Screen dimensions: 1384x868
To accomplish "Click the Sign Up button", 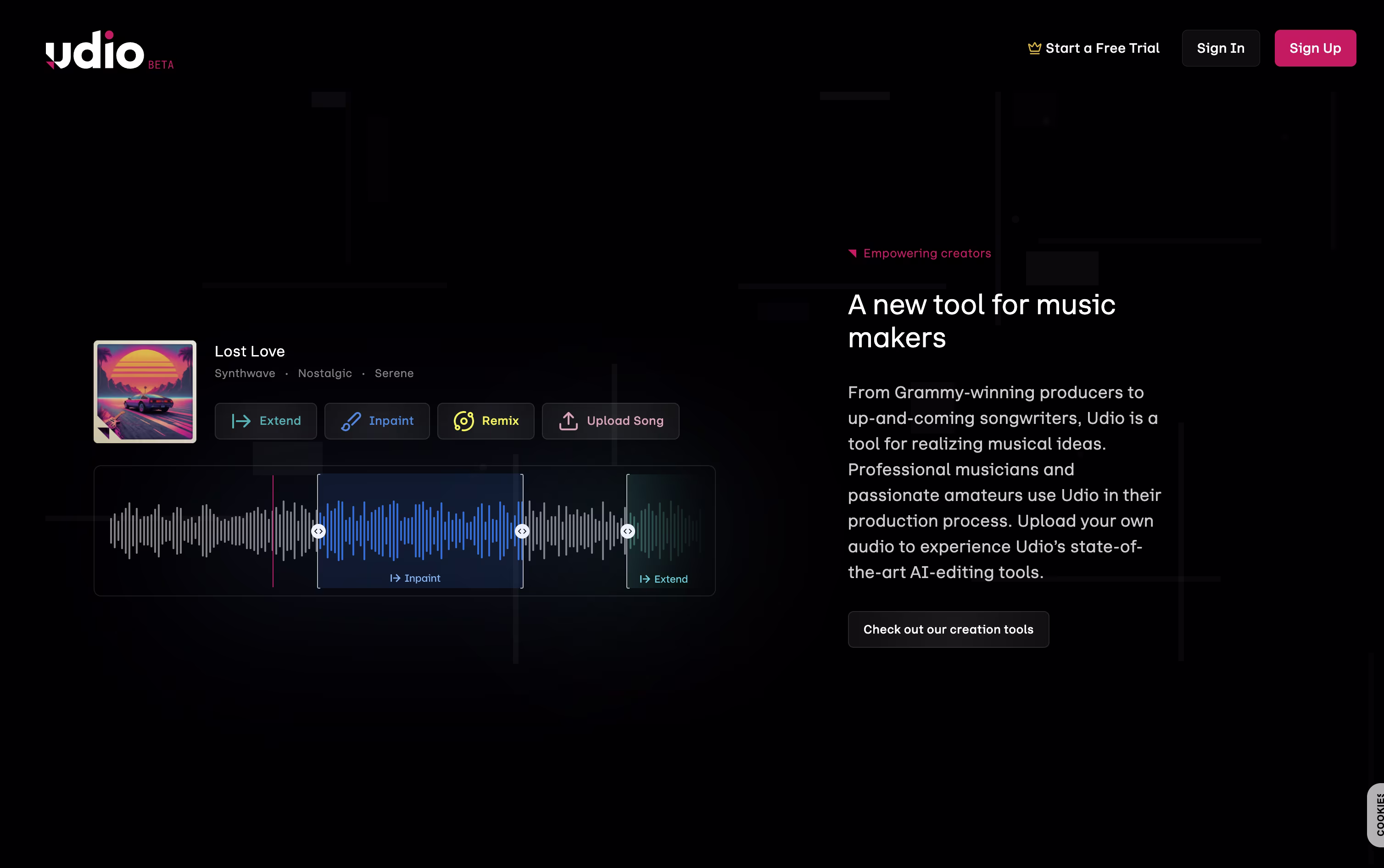I will coord(1315,48).
